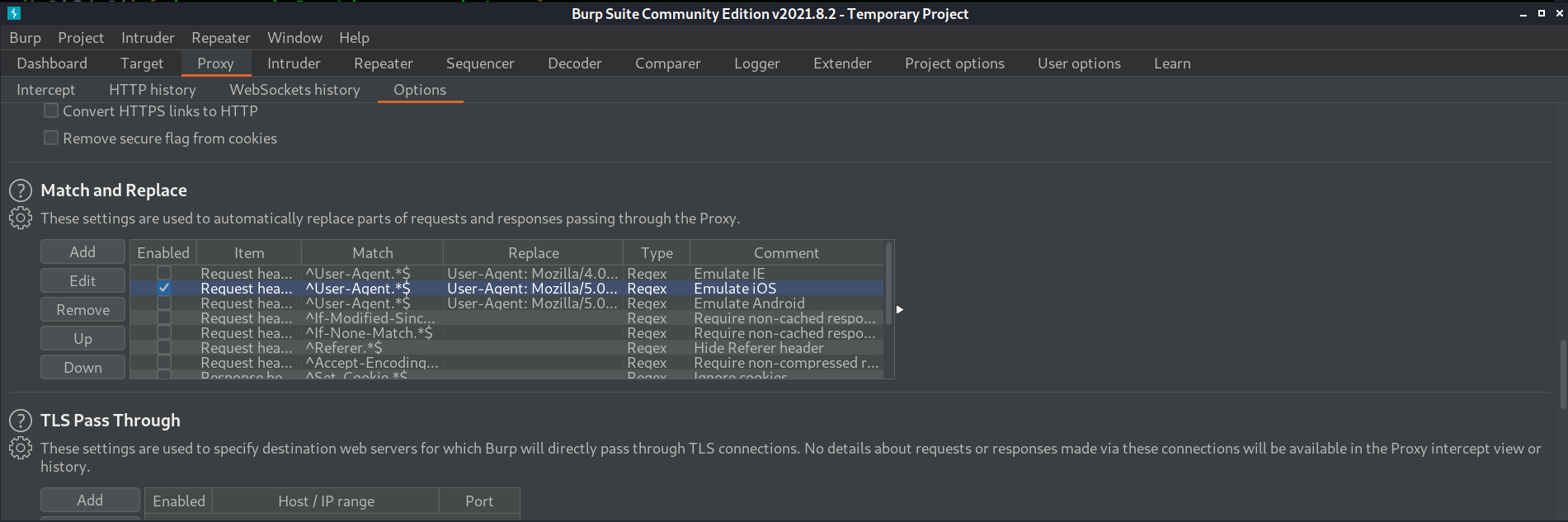Viewport: 1568px width, 522px height.
Task: Click the main Options panel vertical scrollbar
Action: (x=1563, y=374)
